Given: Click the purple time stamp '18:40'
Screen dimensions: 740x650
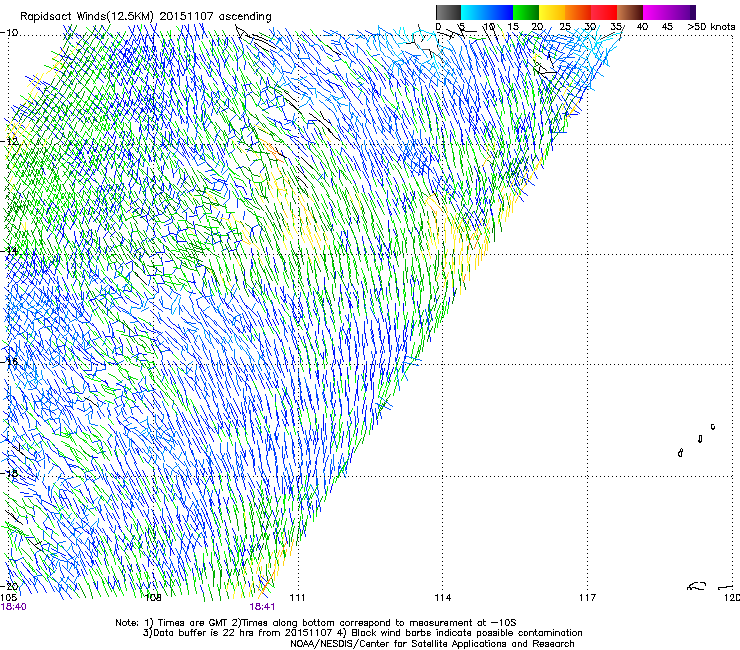Looking at the screenshot, I should tap(14, 607).
